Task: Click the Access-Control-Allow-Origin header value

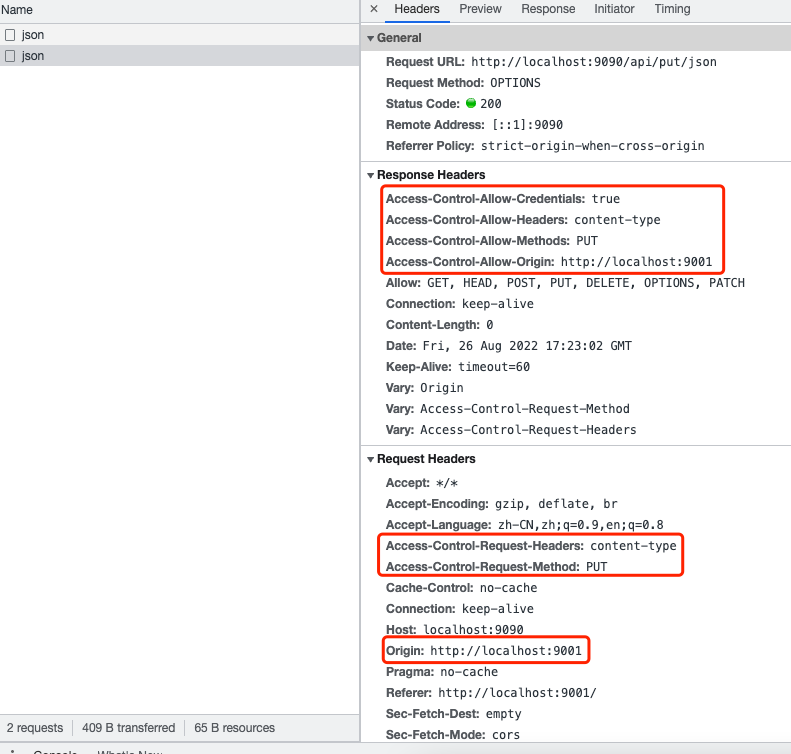Action: (636, 262)
